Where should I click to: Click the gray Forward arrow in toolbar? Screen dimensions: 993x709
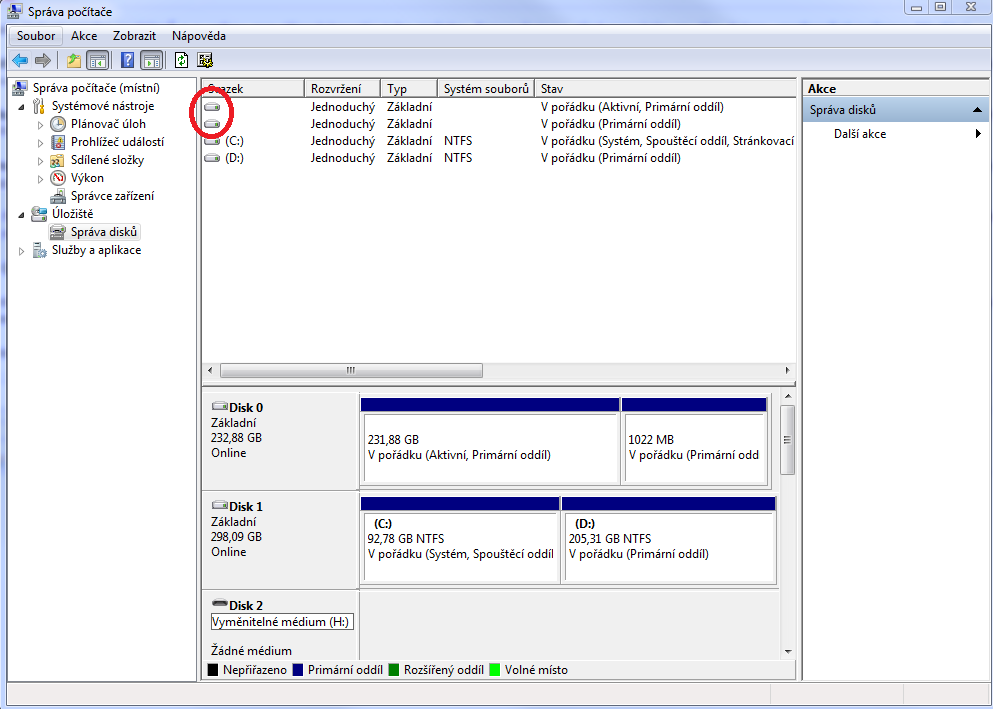tap(42, 61)
